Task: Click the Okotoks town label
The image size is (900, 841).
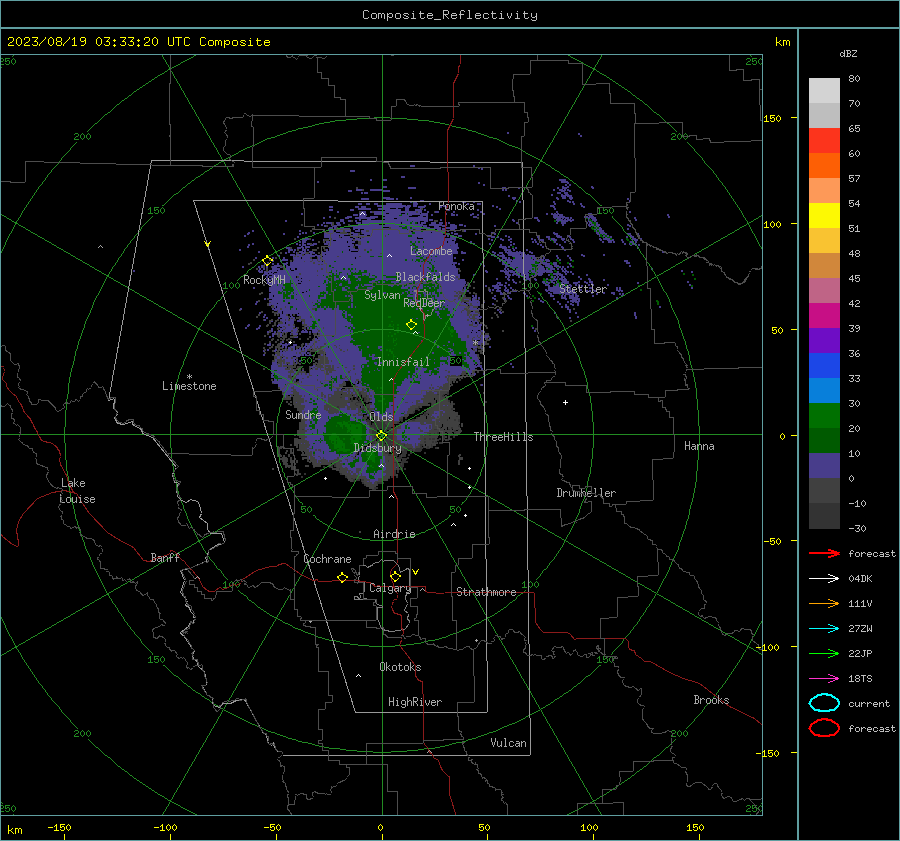Action: (400, 667)
